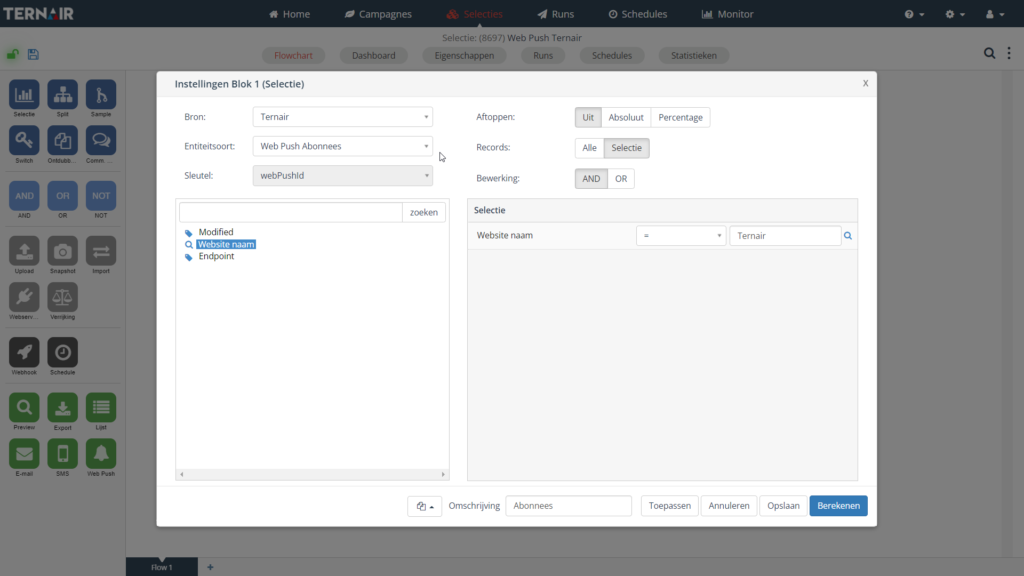Screen dimensions: 1024x576
Task: Select the Web Push bell icon
Action: (101, 454)
